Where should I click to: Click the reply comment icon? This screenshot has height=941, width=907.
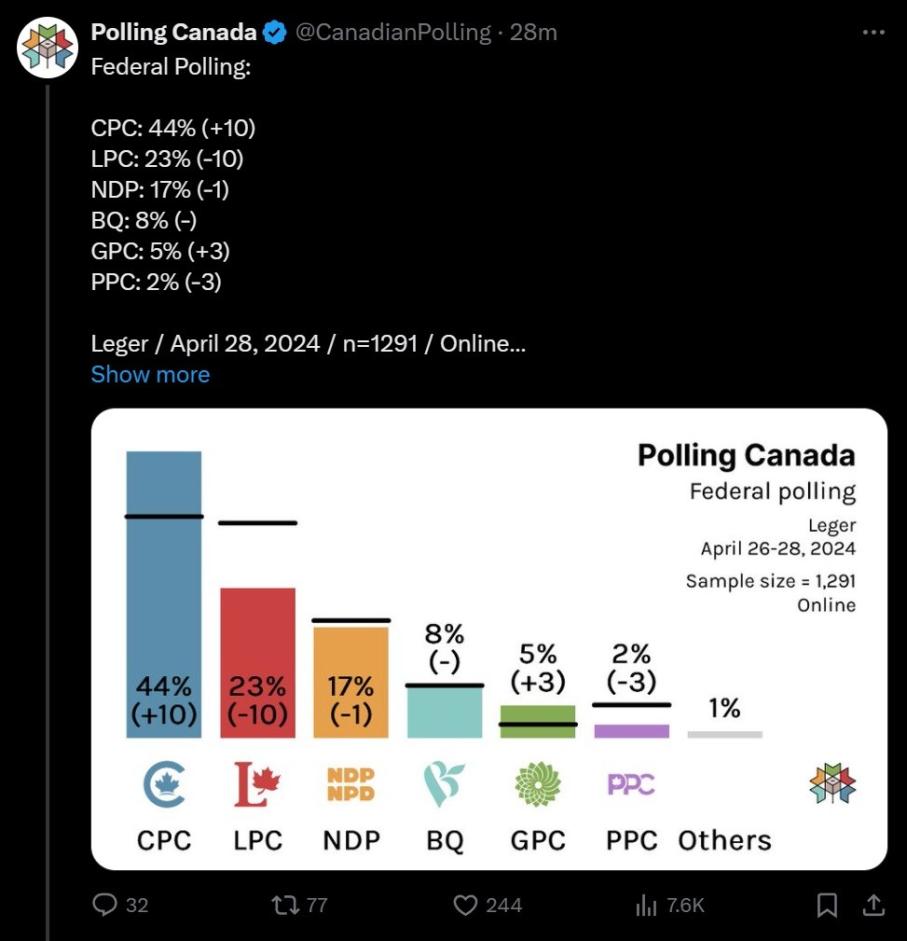(106, 904)
